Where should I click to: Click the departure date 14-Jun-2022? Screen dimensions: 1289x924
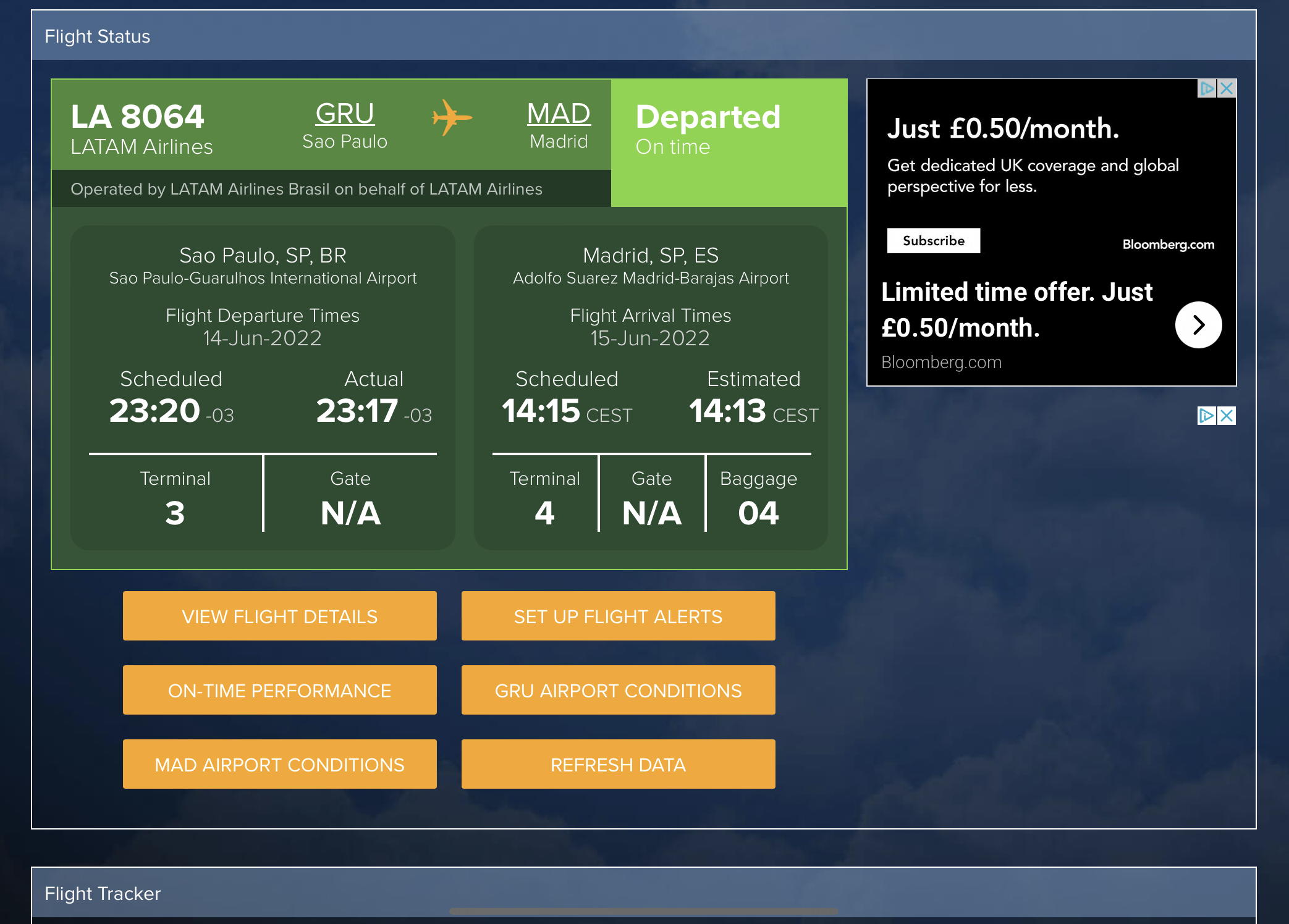coord(263,338)
